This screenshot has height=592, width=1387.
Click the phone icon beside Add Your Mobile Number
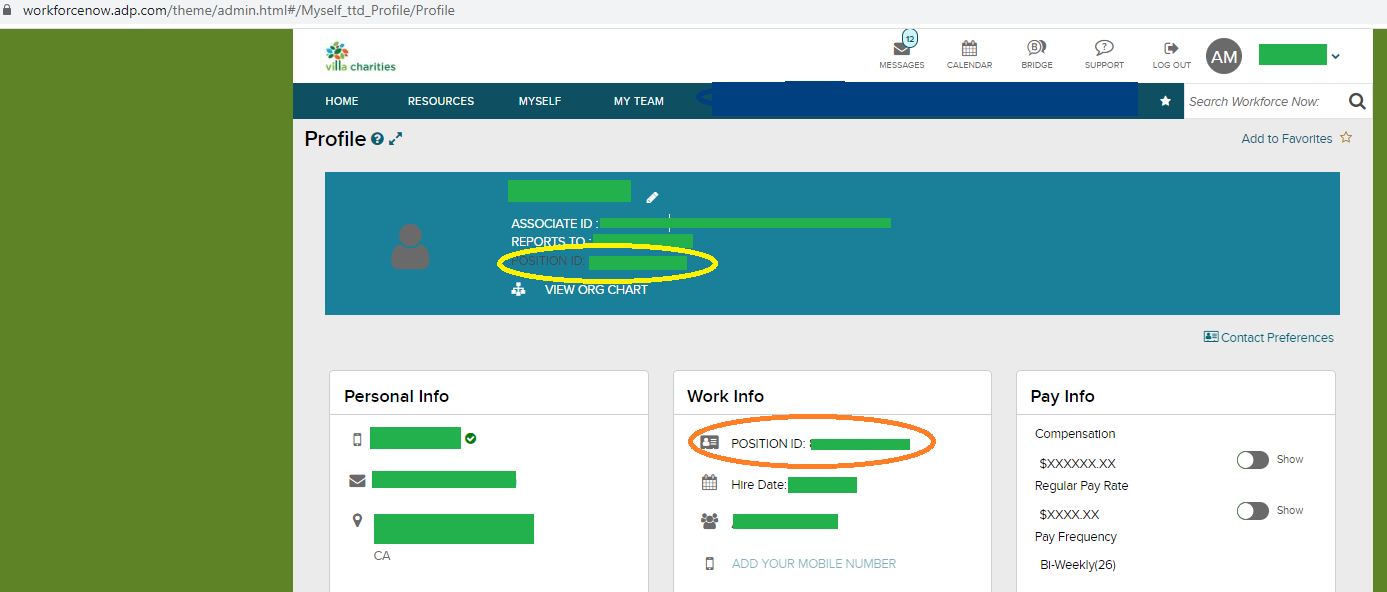(710, 564)
